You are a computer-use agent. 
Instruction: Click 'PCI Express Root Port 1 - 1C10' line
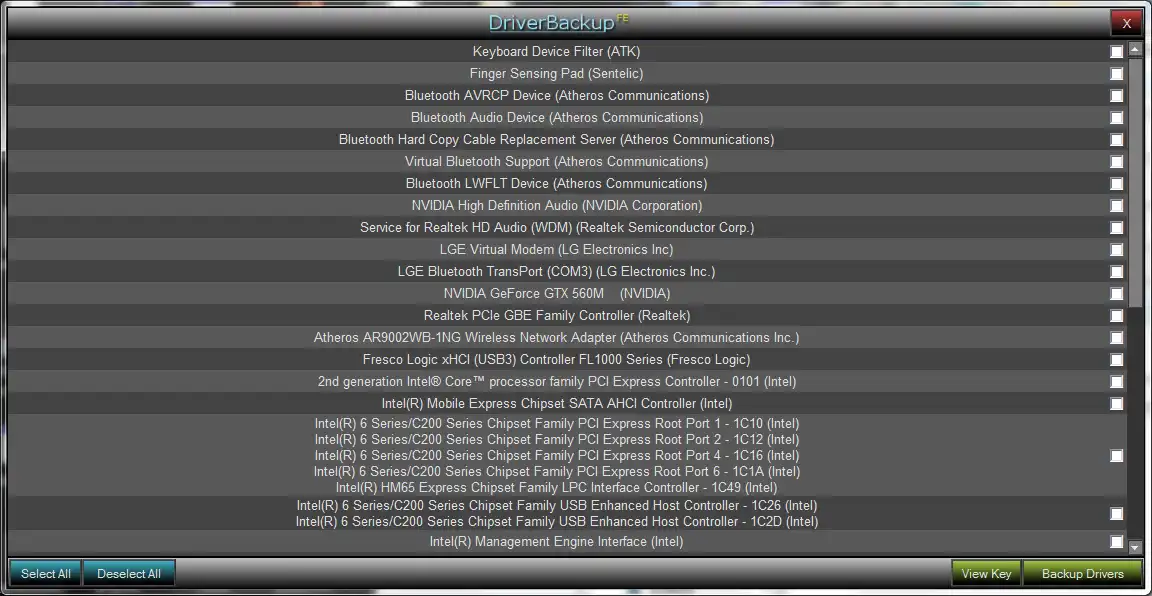pyautogui.click(x=557, y=424)
